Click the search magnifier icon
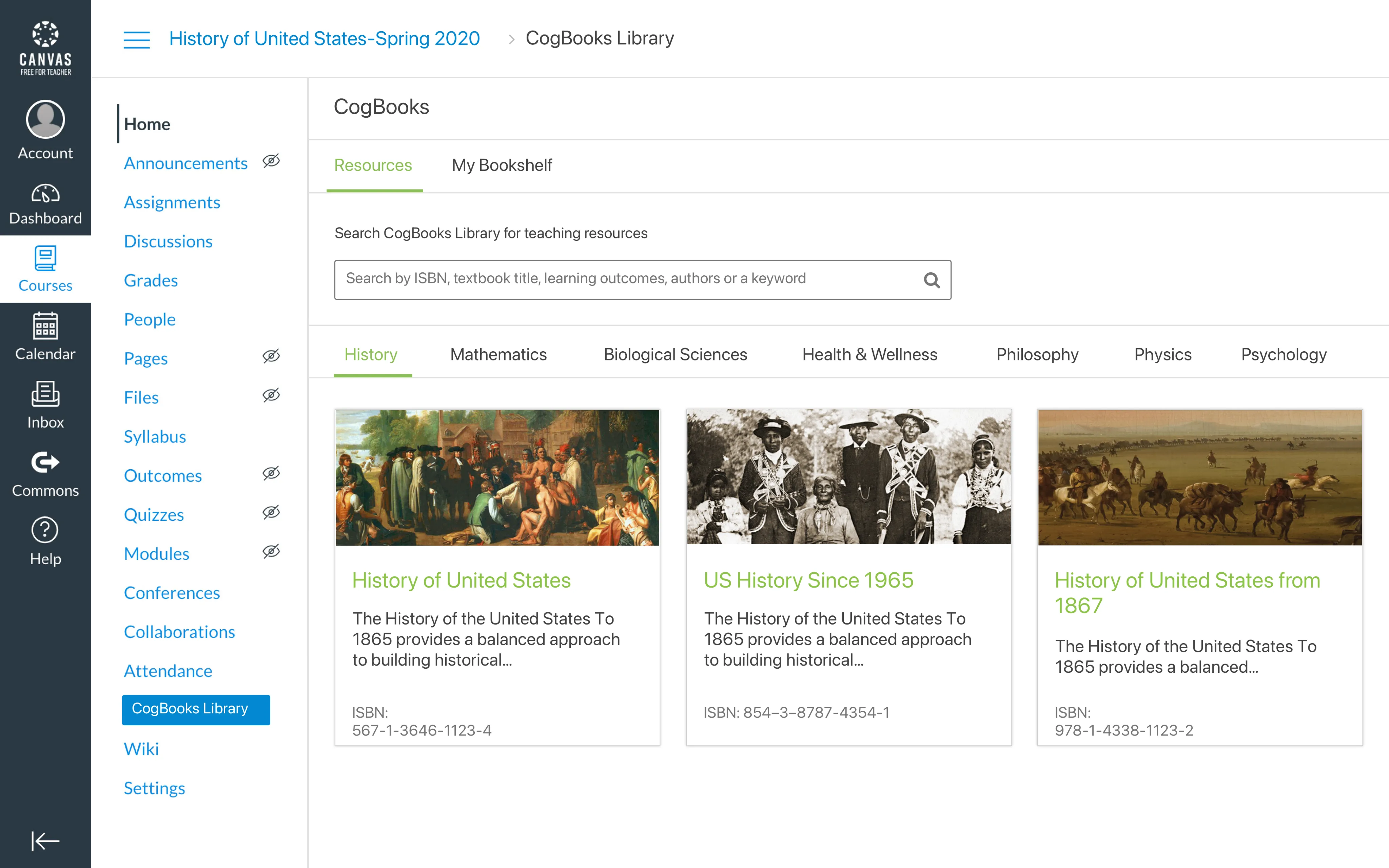1389x868 pixels. [x=932, y=280]
